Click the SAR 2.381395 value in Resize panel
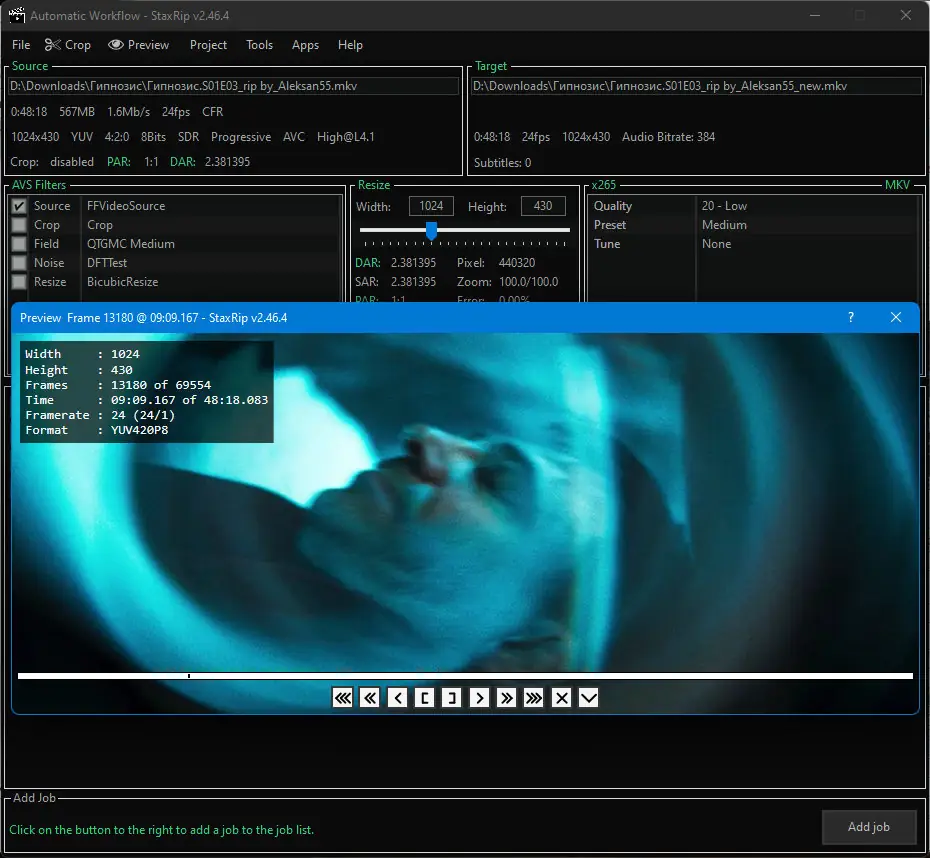 413,282
